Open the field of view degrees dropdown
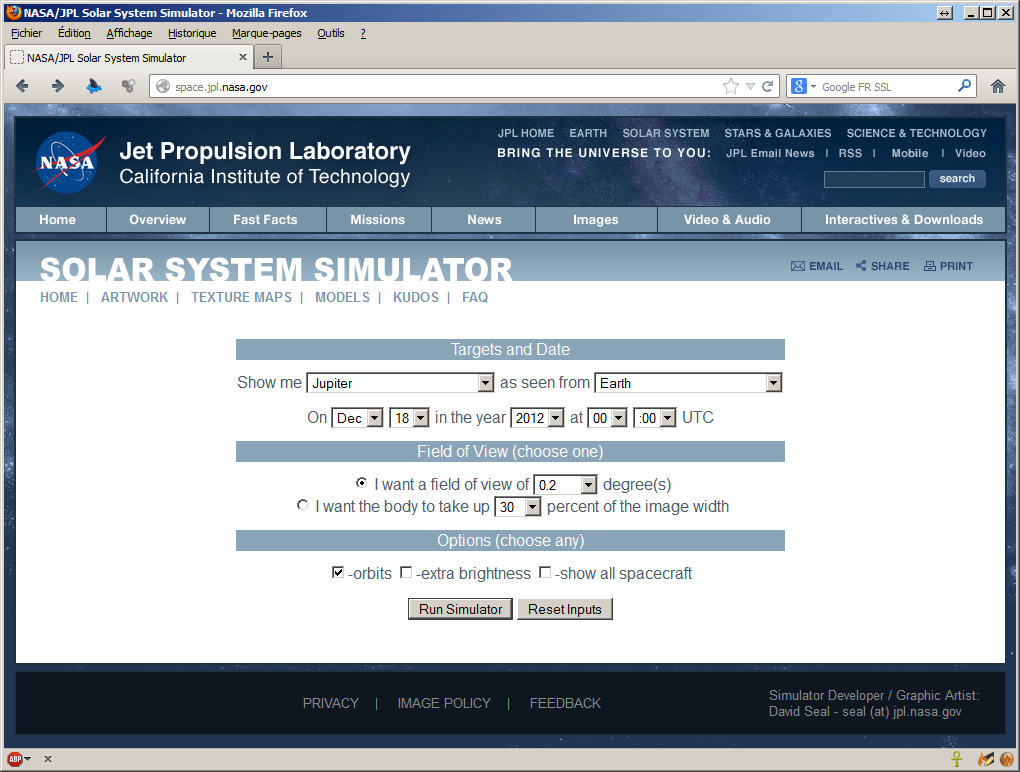The height and width of the screenshot is (772, 1020). (x=565, y=485)
